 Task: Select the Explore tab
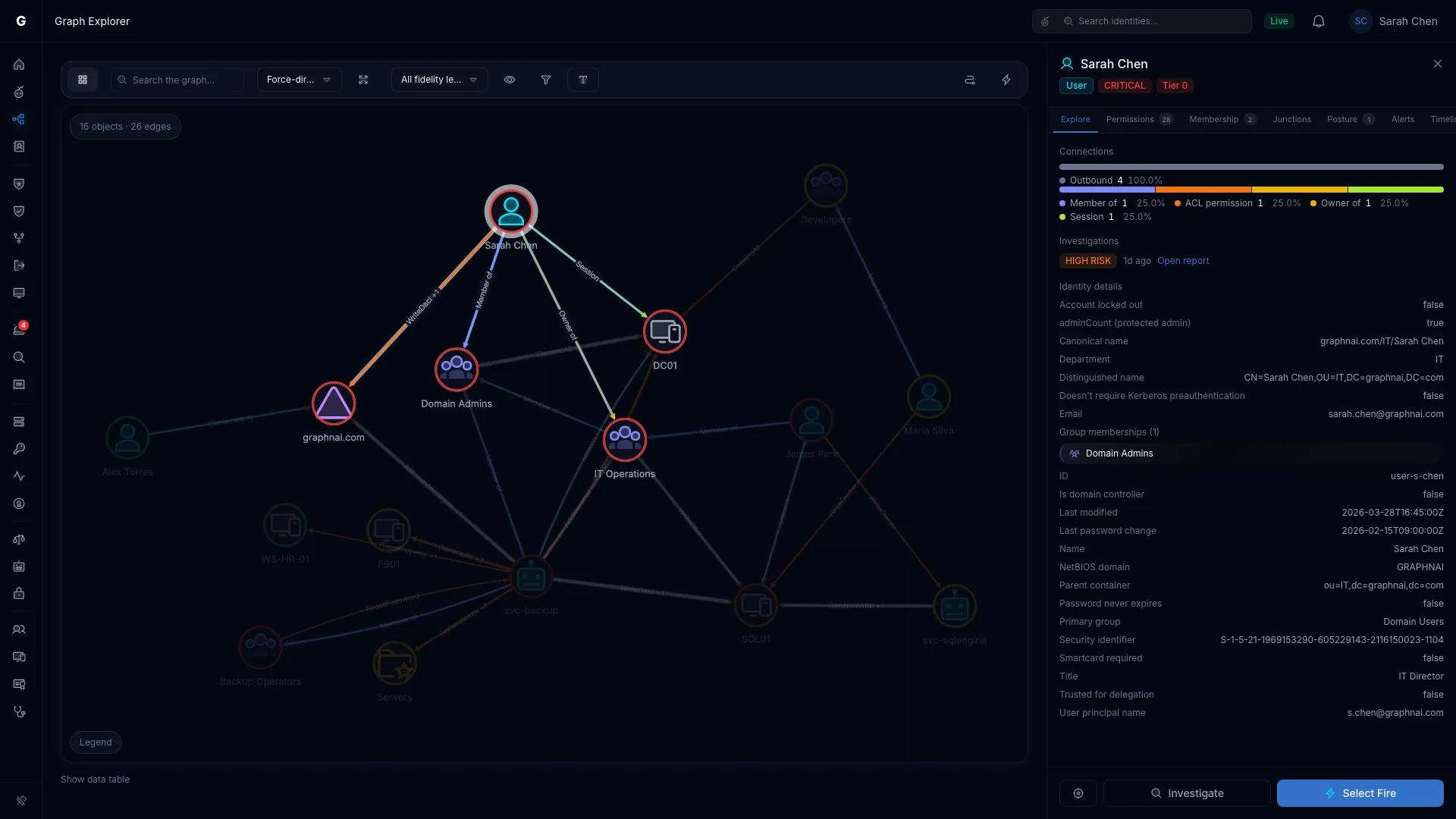click(1075, 119)
